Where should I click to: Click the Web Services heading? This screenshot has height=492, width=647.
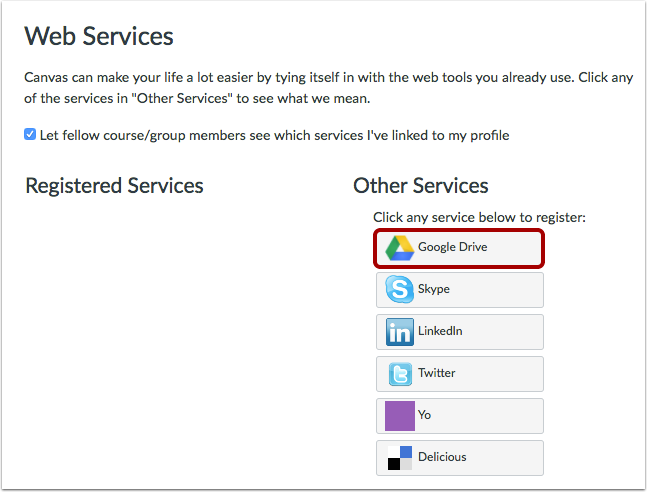coord(99,36)
